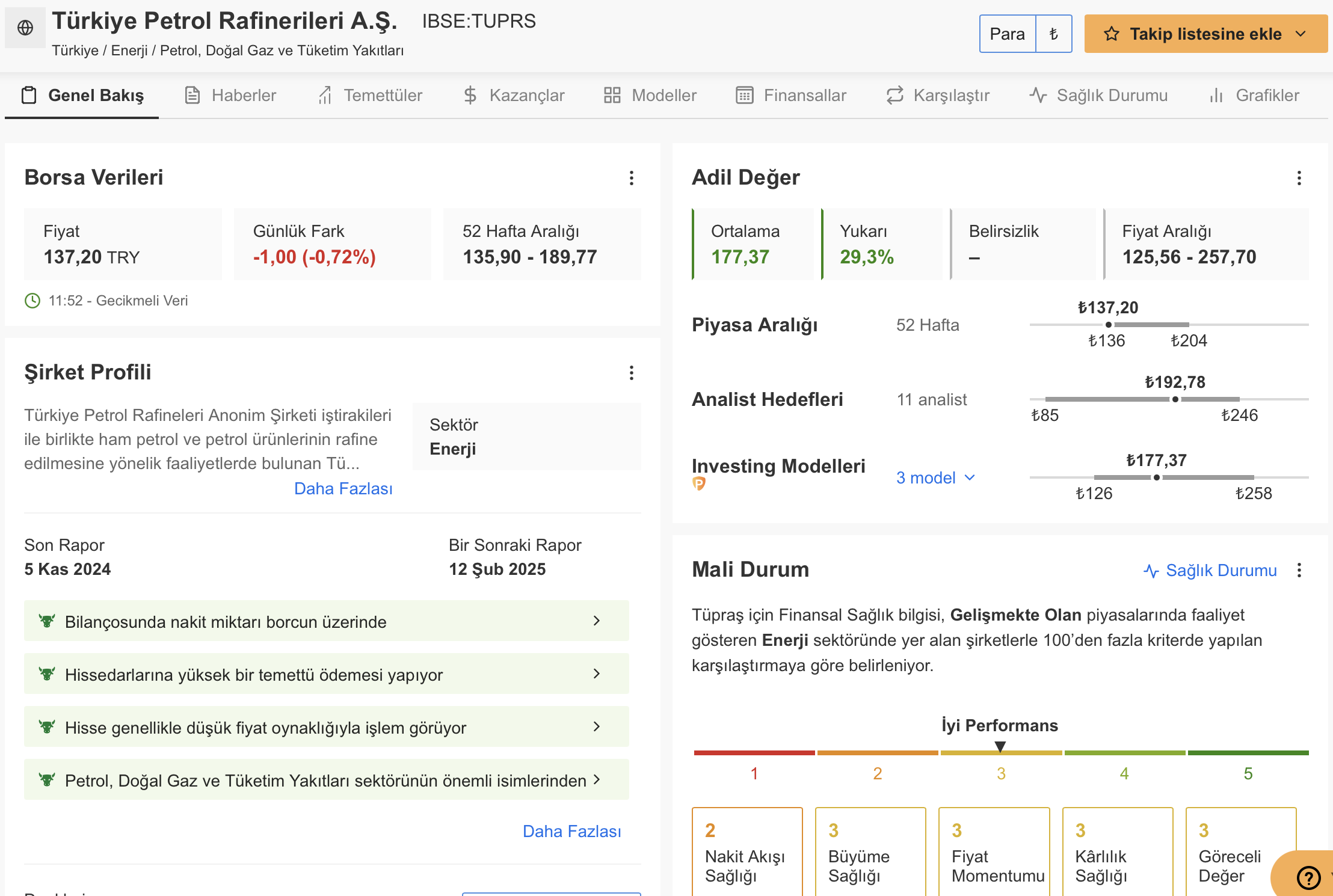Click the pulse icon of Sağlık Durumu tab
This screenshot has height=896, width=1333.
tap(1038, 95)
